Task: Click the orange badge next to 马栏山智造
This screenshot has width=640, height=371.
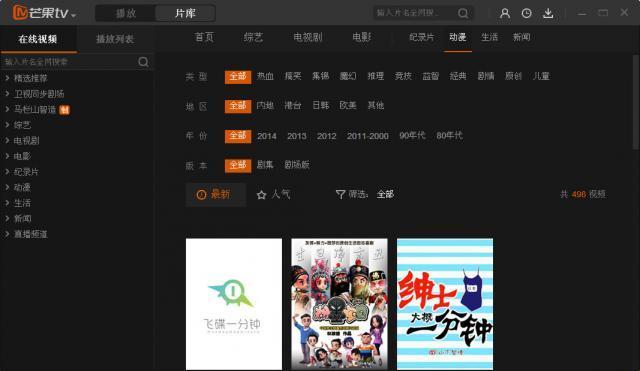Action: click(x=64, y=110)
